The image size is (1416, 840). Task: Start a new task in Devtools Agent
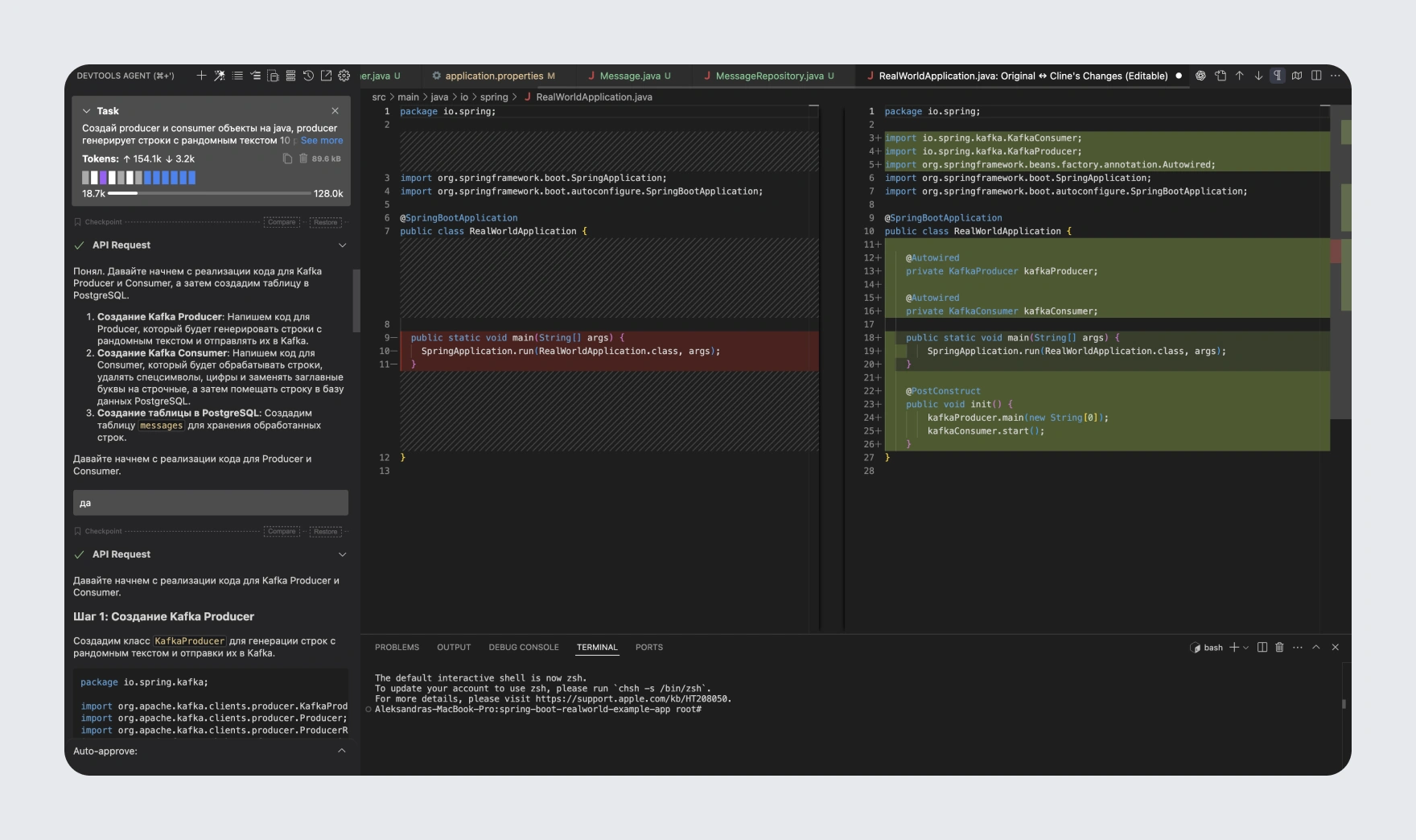click(201, 75)
